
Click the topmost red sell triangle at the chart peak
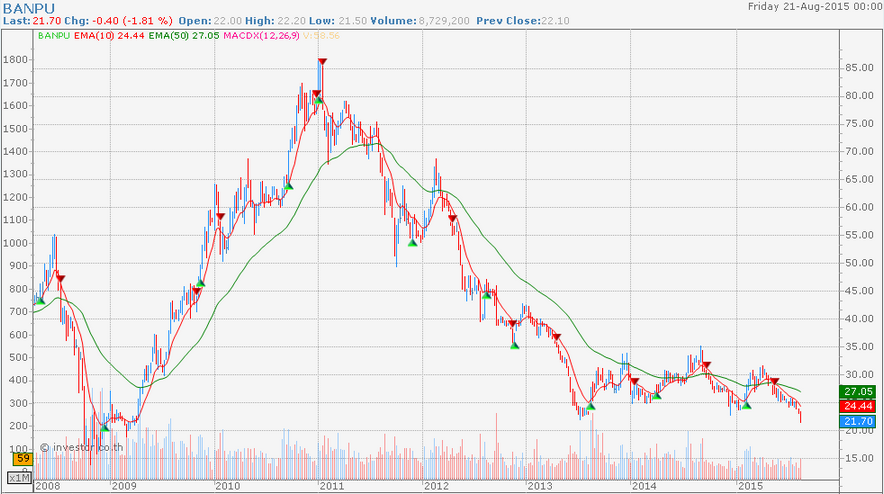[x=322, y=61]
